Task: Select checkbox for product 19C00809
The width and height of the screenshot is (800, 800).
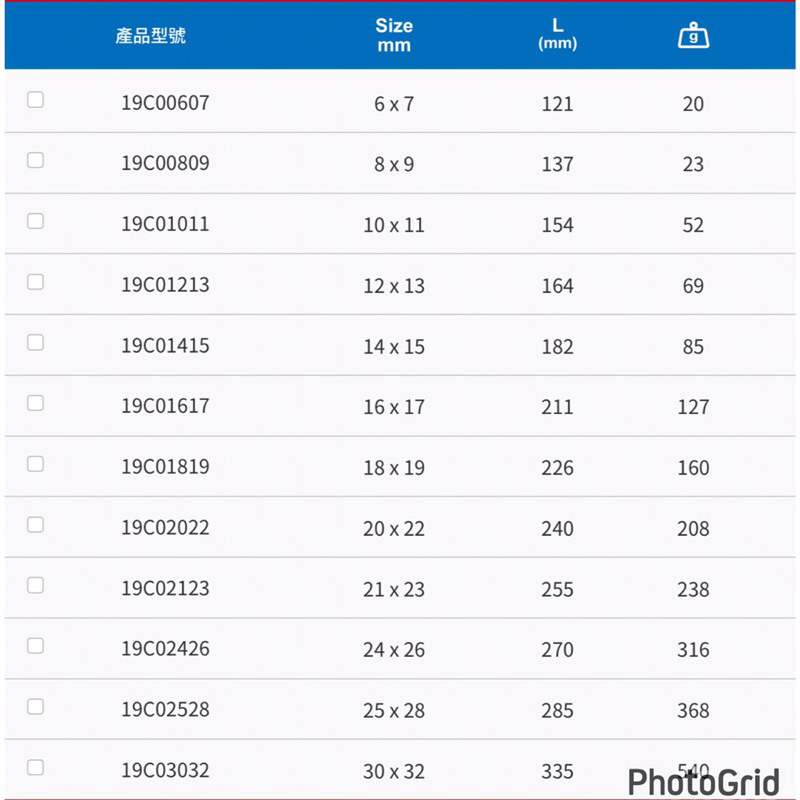Action: click(36, 160)
